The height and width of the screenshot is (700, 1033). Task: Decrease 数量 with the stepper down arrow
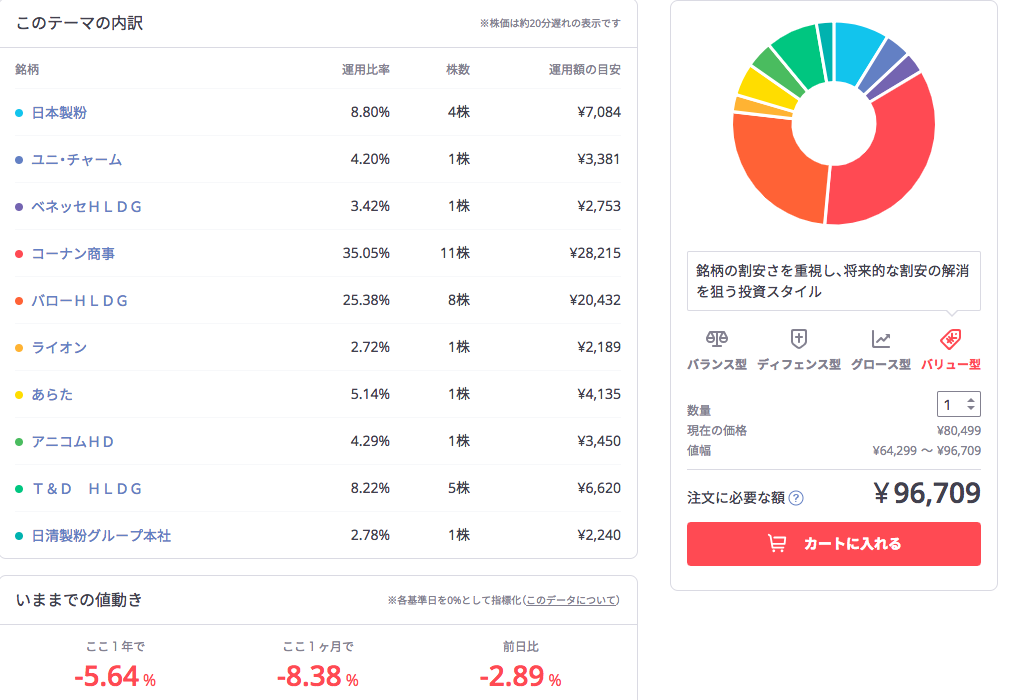[970, 408]
